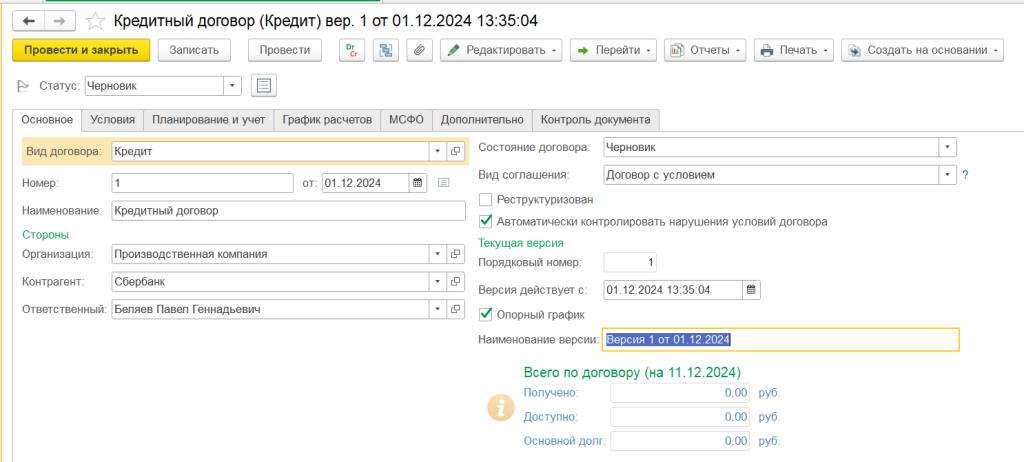The height and width of the screenshot is (462, 1024).
Task: Open Контрагент item form icon
Action: [x=455, y=282]
